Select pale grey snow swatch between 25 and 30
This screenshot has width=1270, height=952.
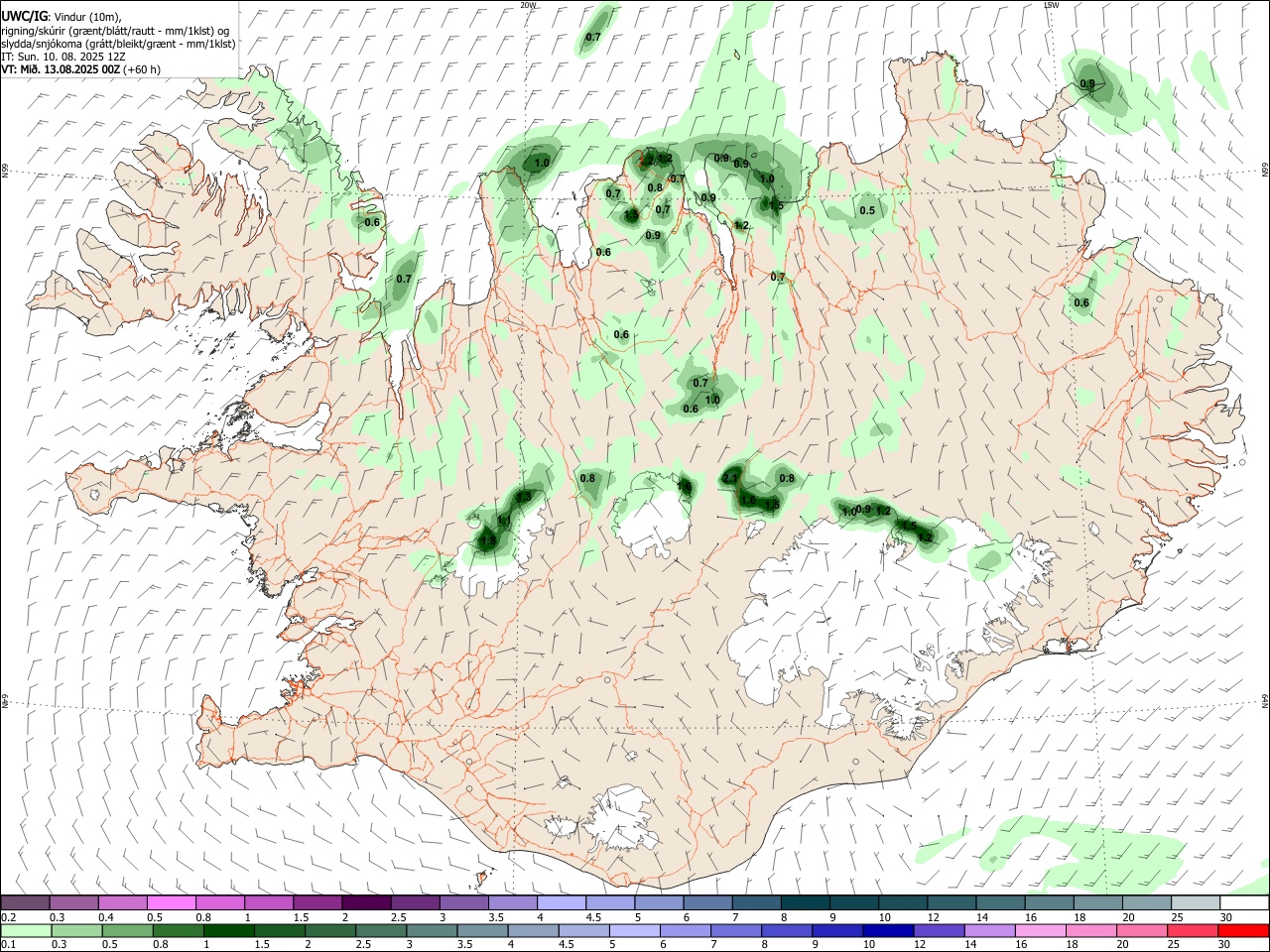pyautogui.click(x=1196, y=903)
